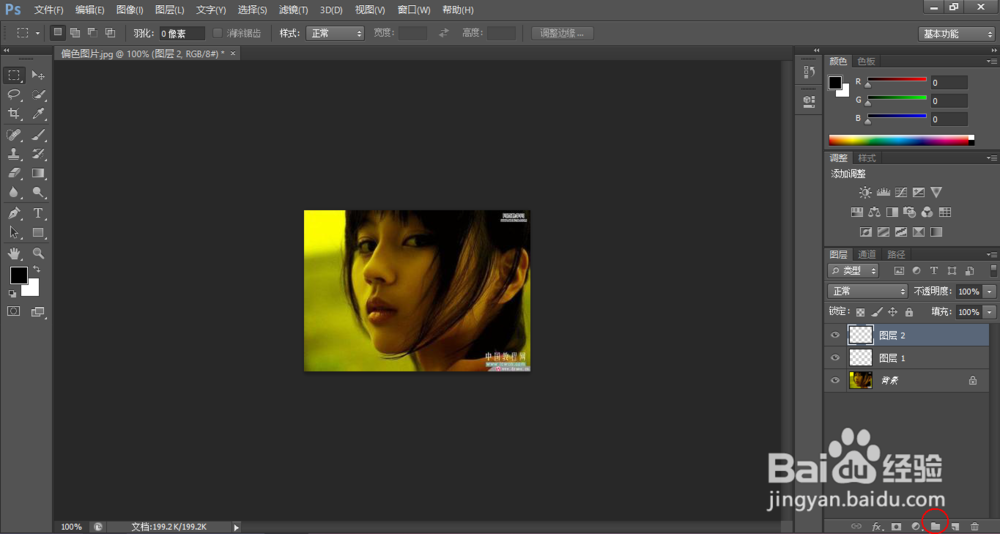Switch to the 通道 tab
The width and height of the screenshot is (1000, 534).
(867, 254)
